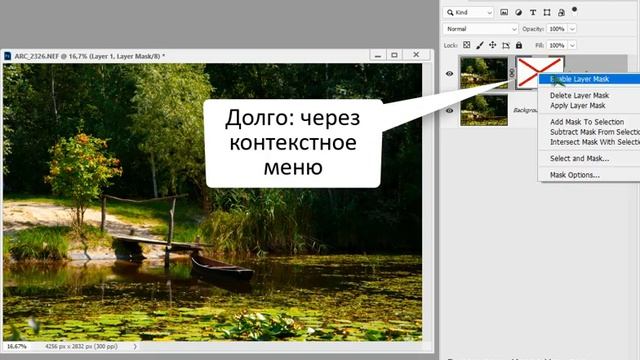Select the Layer 1 image thumbnail
Viewport: 640px width, 360px height.
[x=484, y=73]
